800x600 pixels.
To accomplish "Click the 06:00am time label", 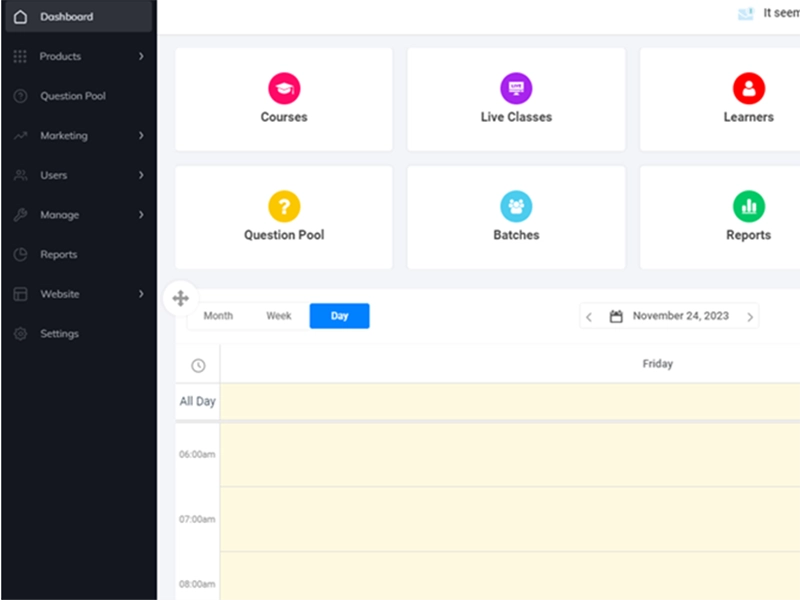I will coord(197,454).
